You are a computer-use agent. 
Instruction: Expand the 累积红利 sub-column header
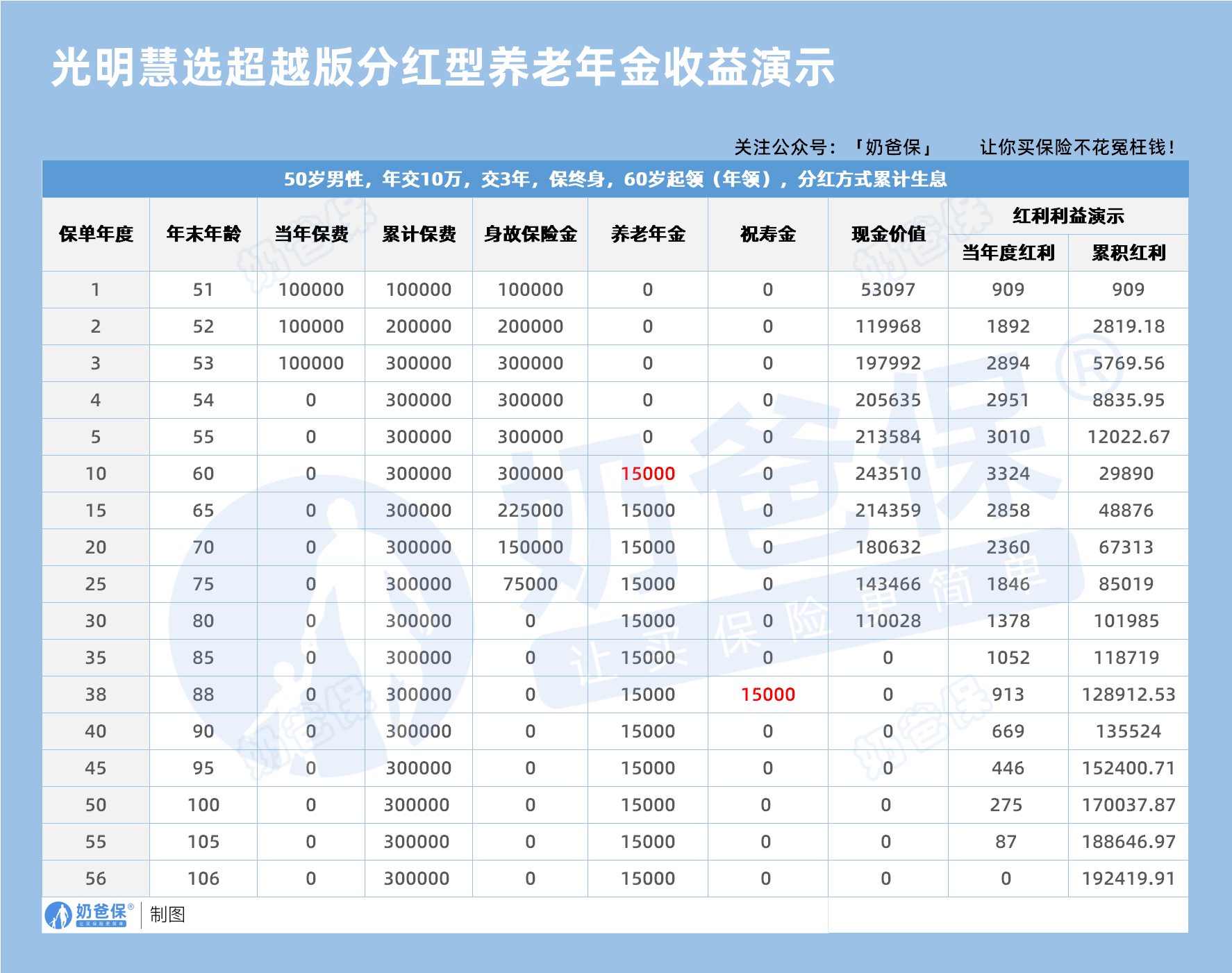coord(1126,251)
